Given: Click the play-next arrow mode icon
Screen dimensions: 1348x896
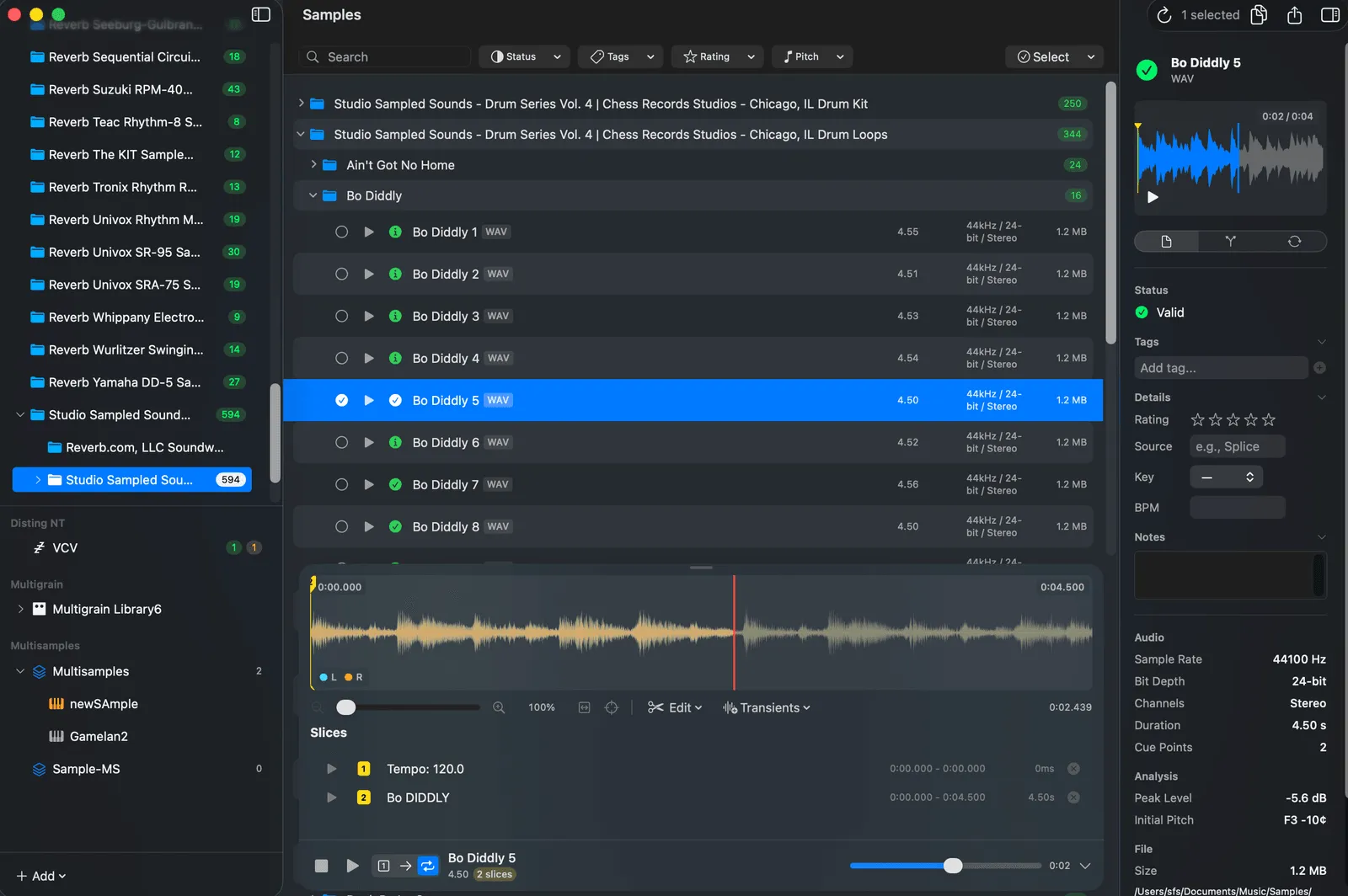Looking at the screenshot, I should pyautogui.click(x=405, y=866).
